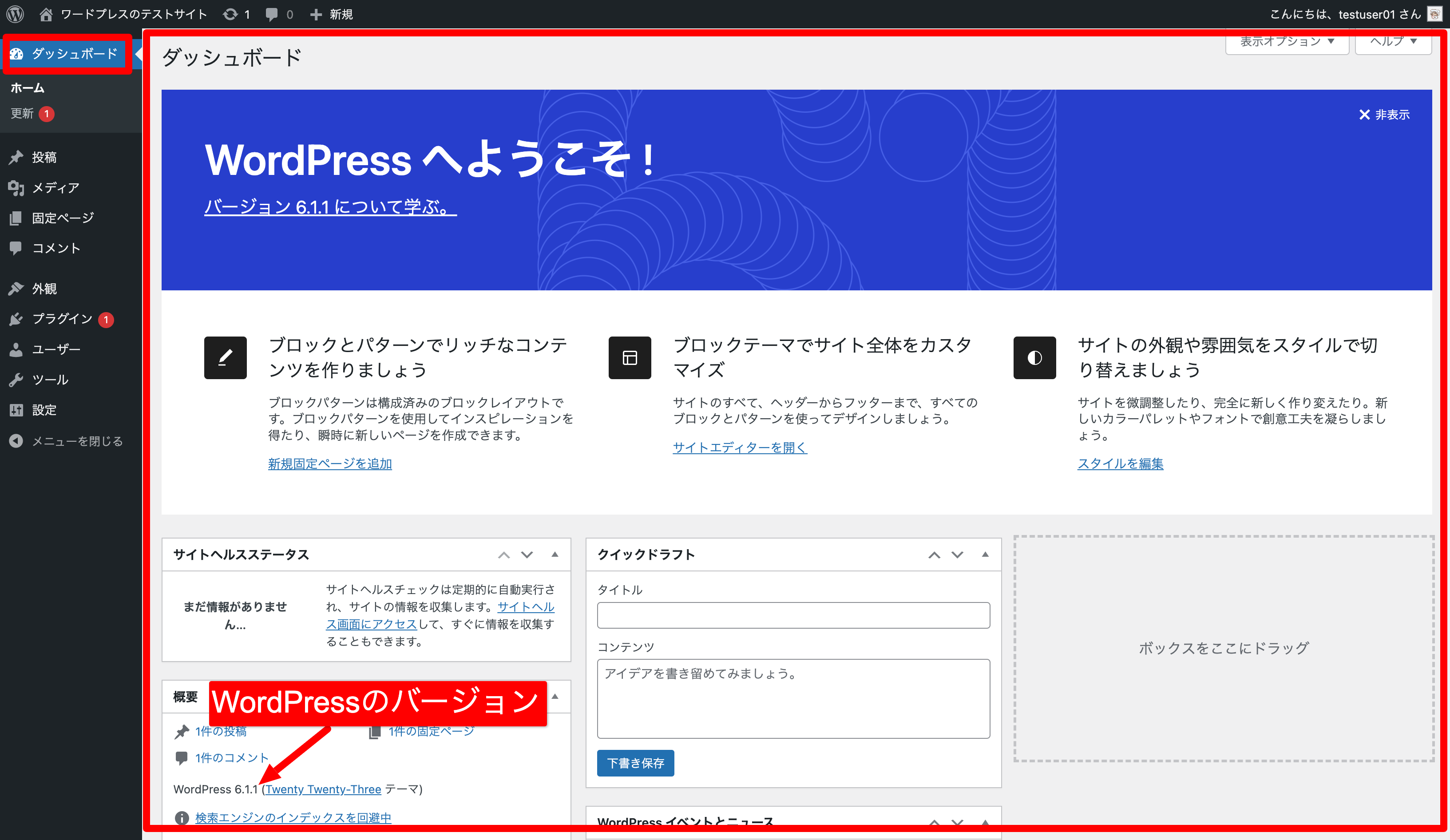Click the コメント speech bubble sidebar icon

coord(16,248)
